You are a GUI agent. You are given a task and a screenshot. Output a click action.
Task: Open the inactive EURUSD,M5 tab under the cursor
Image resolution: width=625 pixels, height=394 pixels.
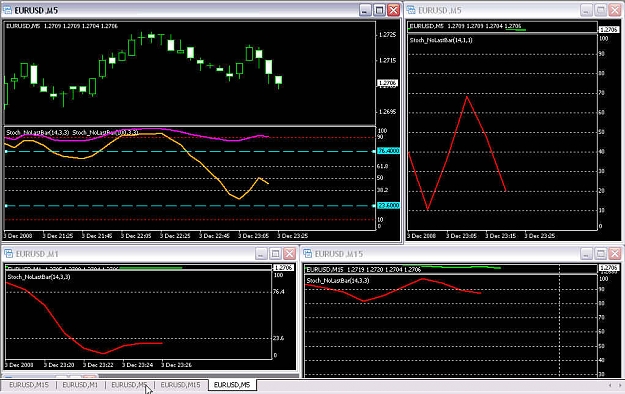129,385
